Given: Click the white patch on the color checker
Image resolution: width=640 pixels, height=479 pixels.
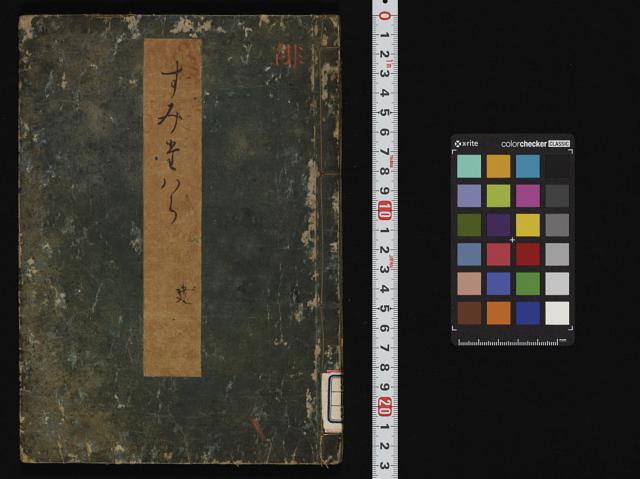Looking at the screenshot, I should point(557,313).
